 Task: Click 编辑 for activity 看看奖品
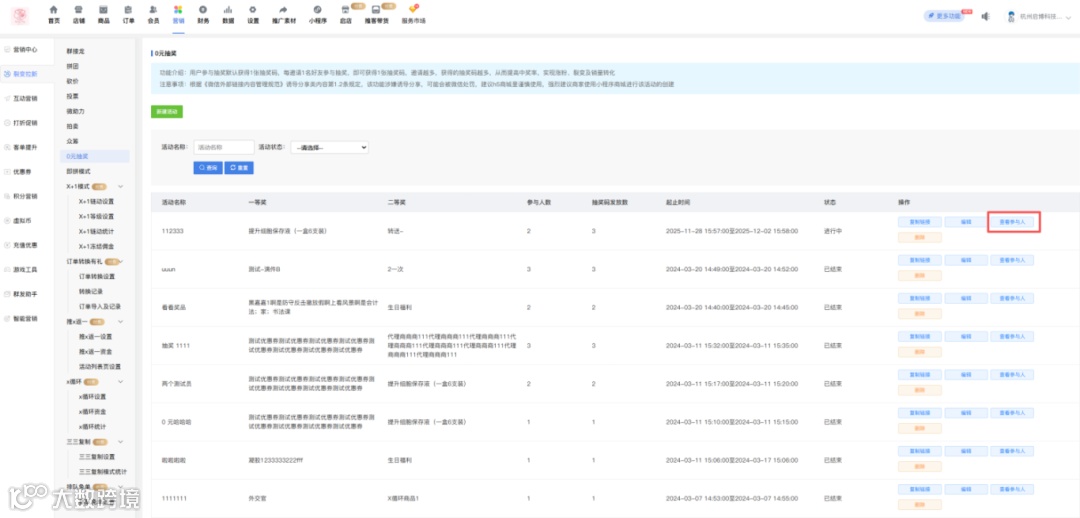tap(966, 298)
